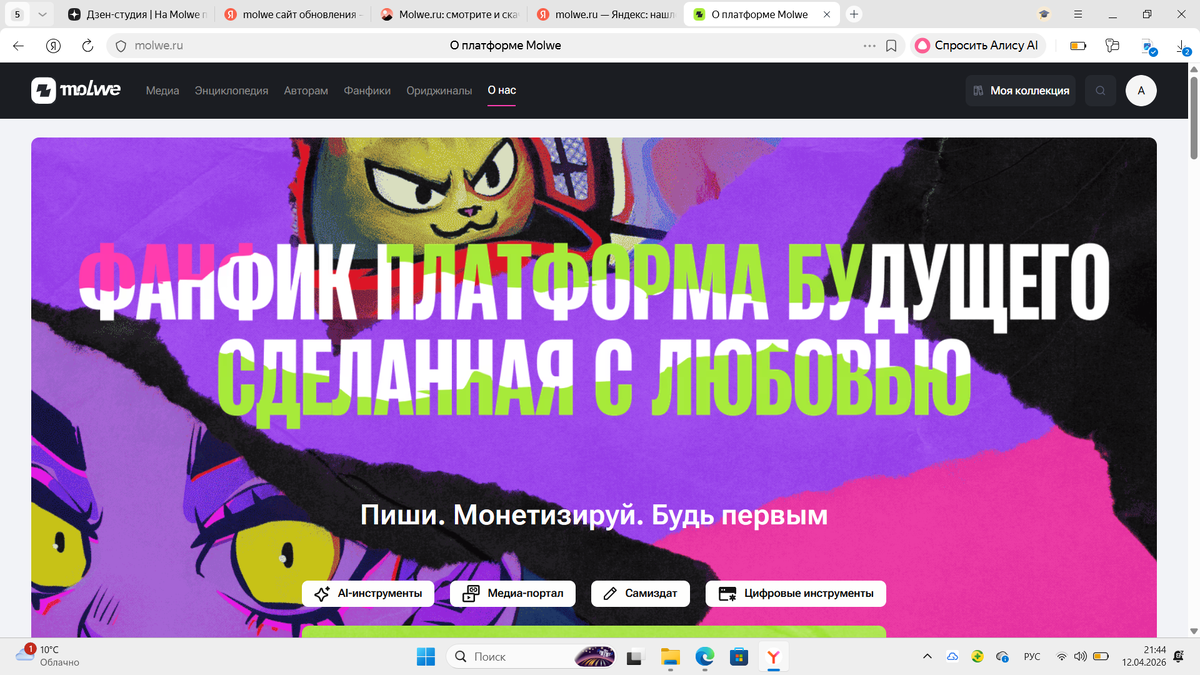1200x675 pixels.
Task: Click the 'AI-инструменты' chip
Action: (x=368, y=593)
